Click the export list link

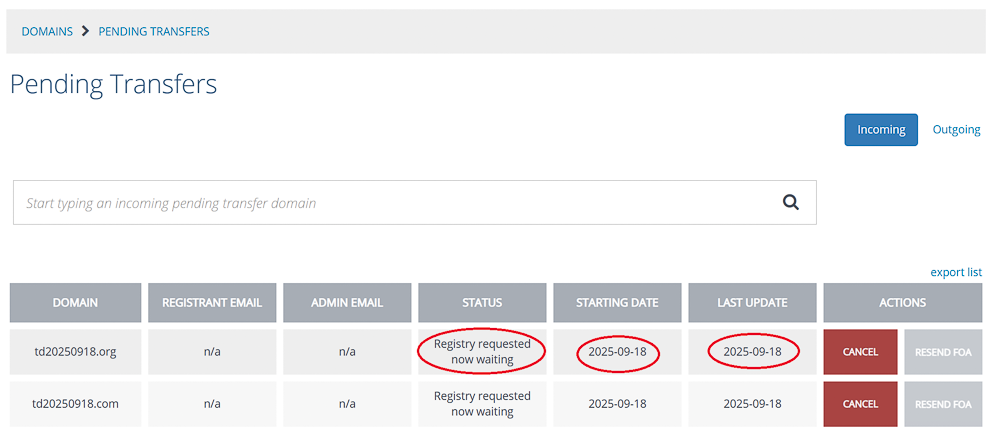(956, 272)
